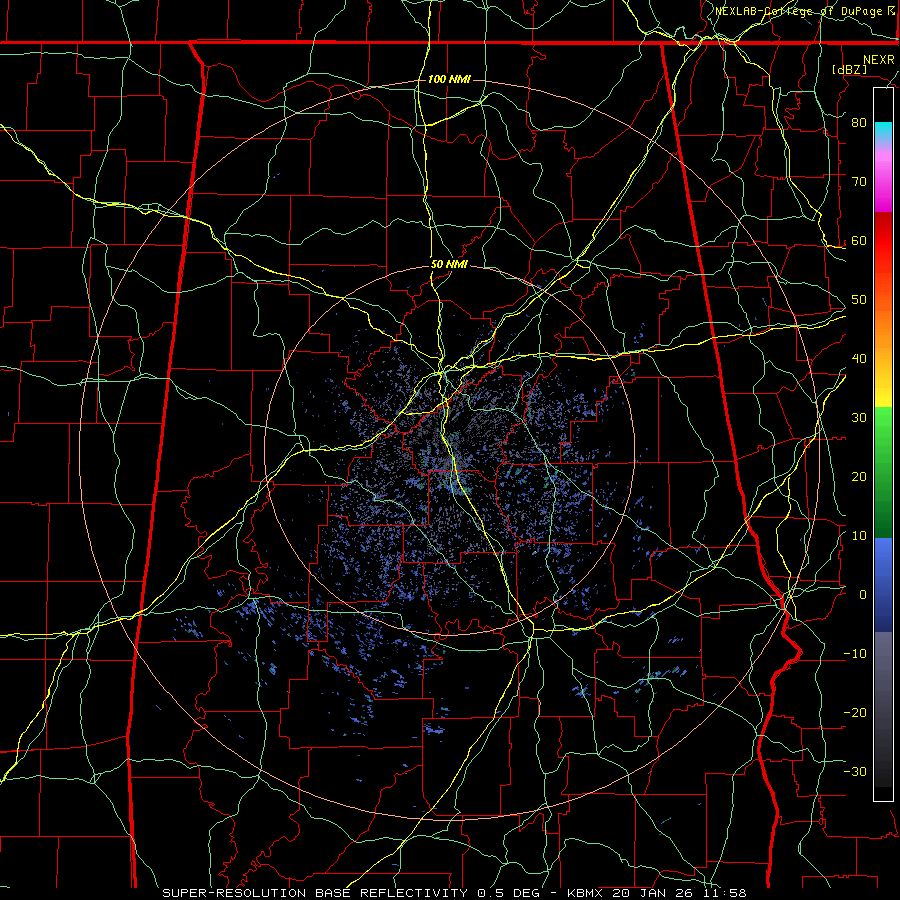Click the 40 dBZ scale label
Viewport: 900px width, 900px height.
[859, 358]
